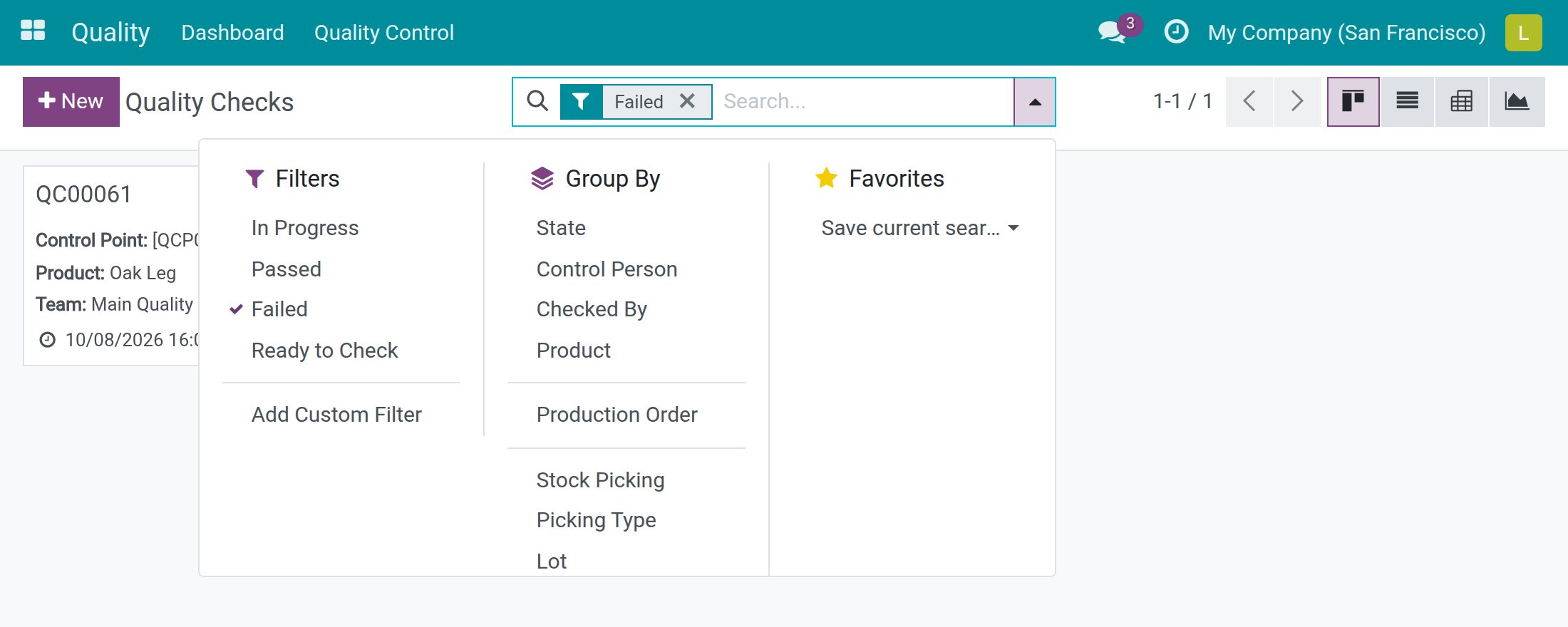The image size is (1568, 627).
Task: Open the QC00061 quality check card
Action: (112, 266)
